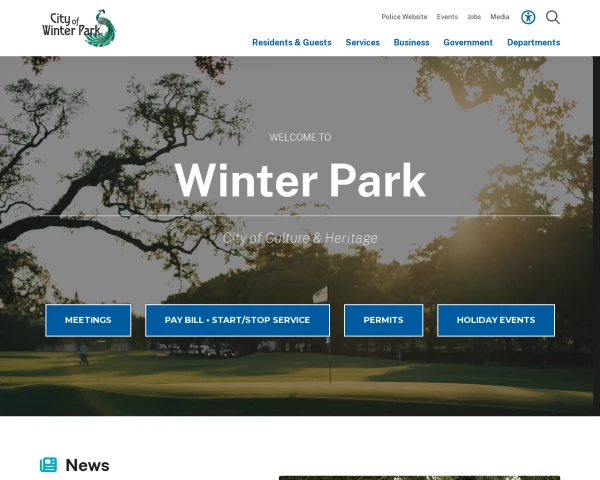Click the Winter Park hero title

click(x=300, y=180)
